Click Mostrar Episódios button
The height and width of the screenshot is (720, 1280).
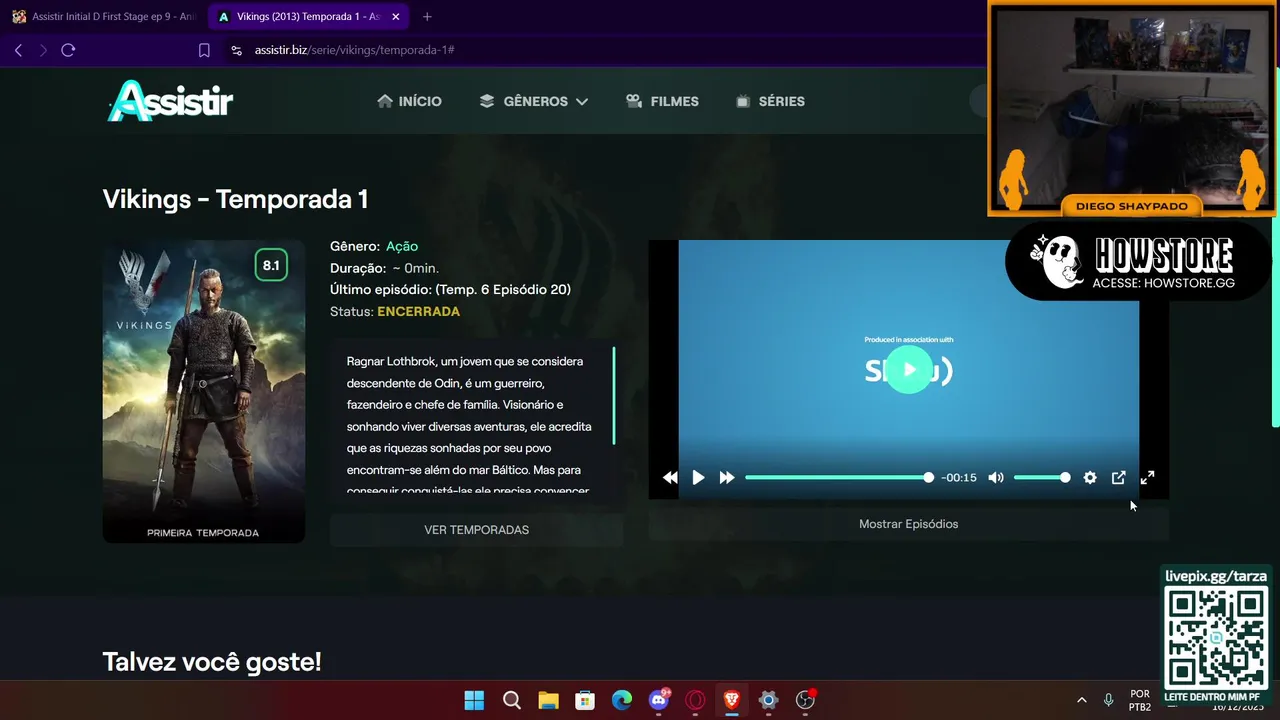click(908, 524)
